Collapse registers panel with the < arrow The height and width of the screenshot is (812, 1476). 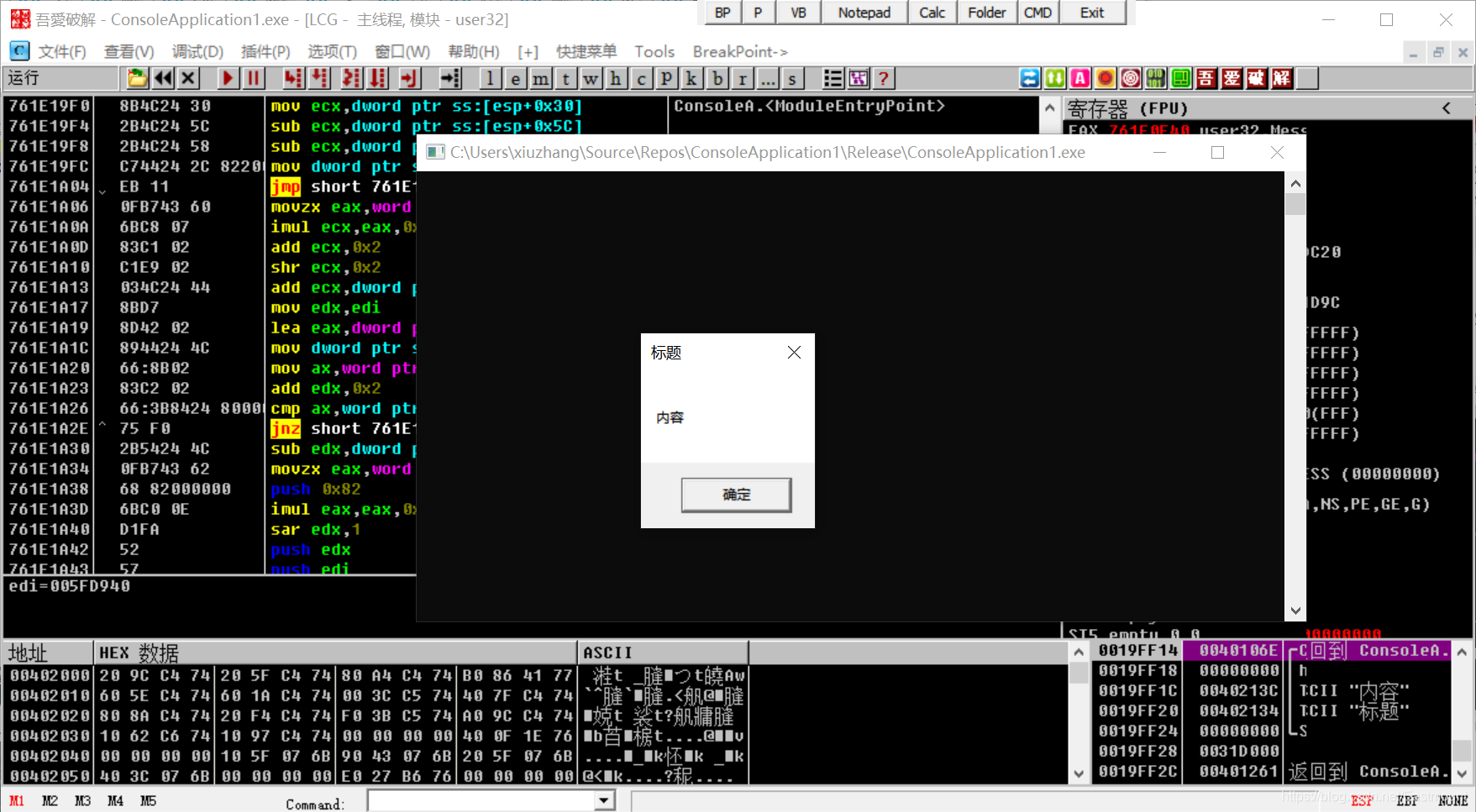1447,108
